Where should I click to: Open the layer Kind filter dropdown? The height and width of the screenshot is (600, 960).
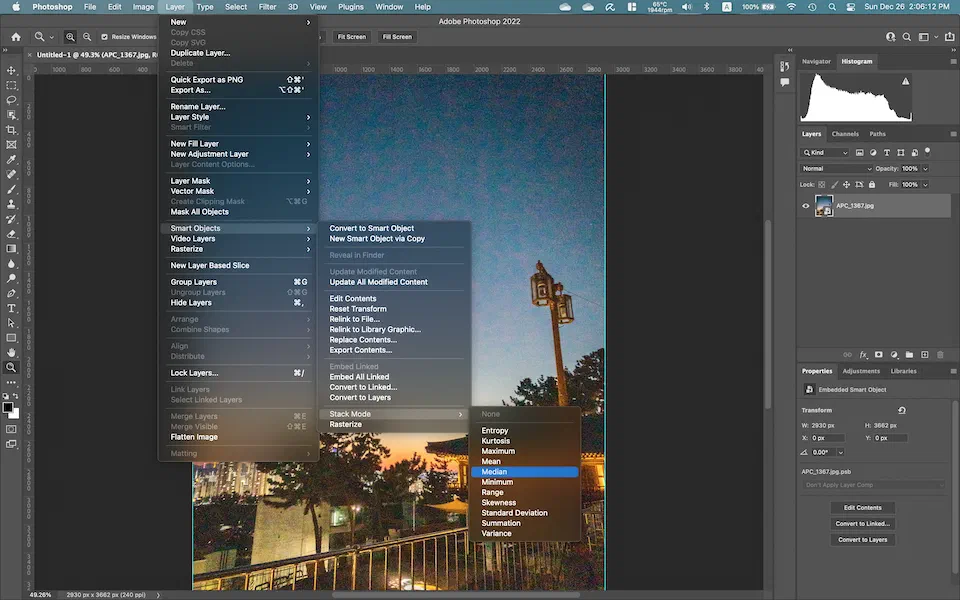825,152
